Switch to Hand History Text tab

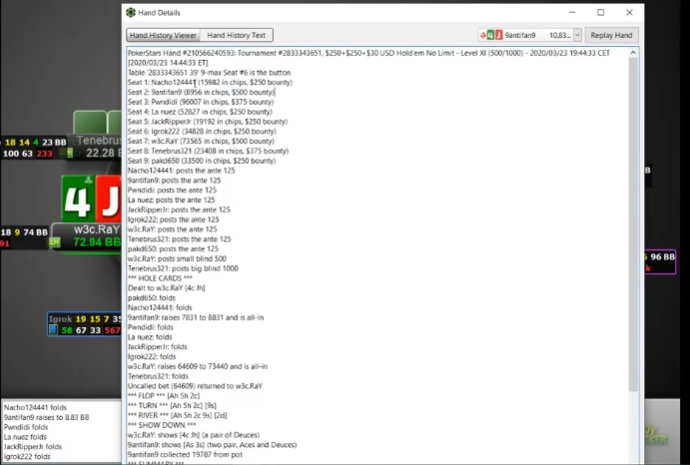(236, 35)
